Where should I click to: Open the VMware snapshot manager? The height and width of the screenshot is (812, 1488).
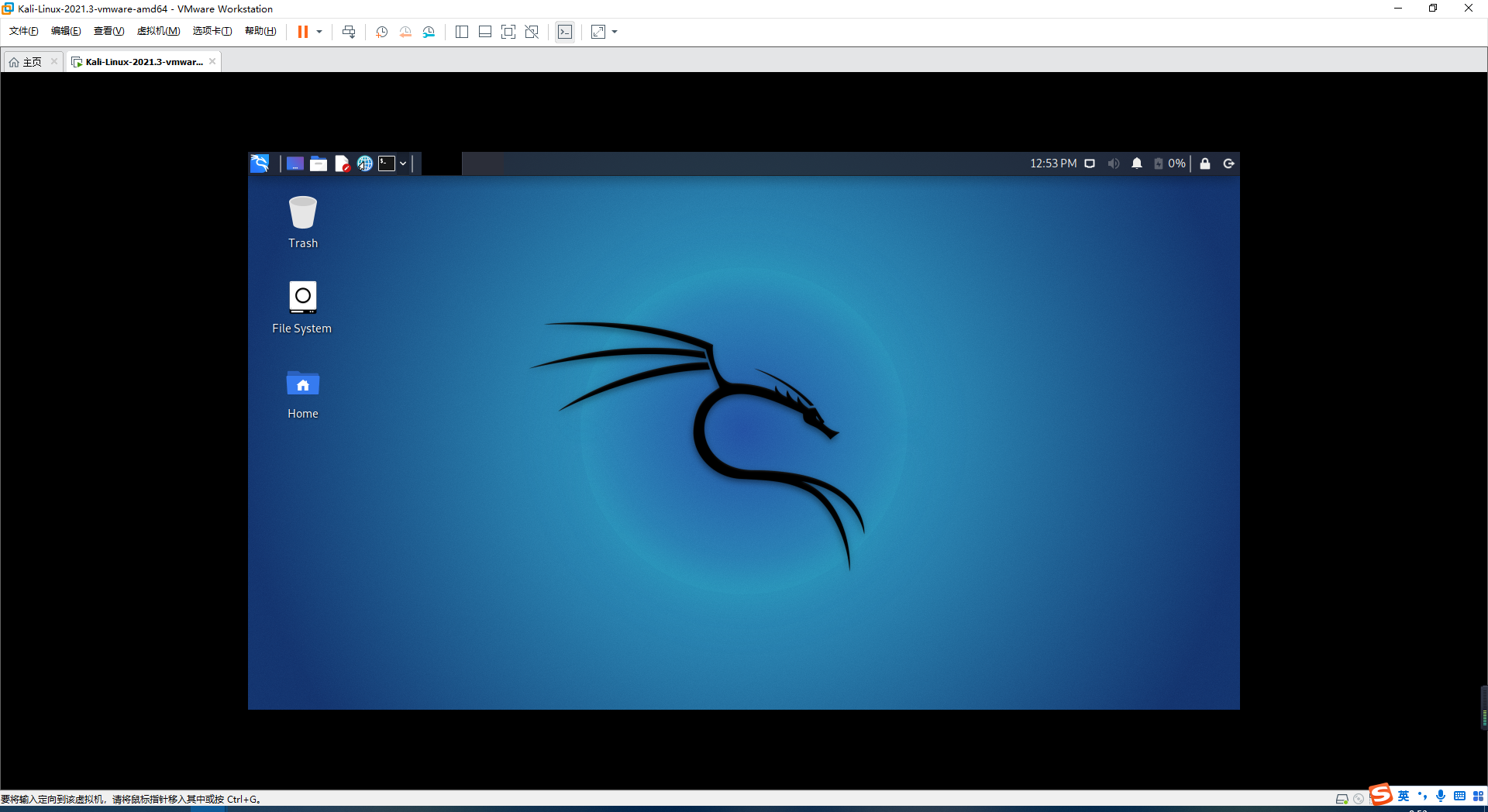(x=429, y=32)
